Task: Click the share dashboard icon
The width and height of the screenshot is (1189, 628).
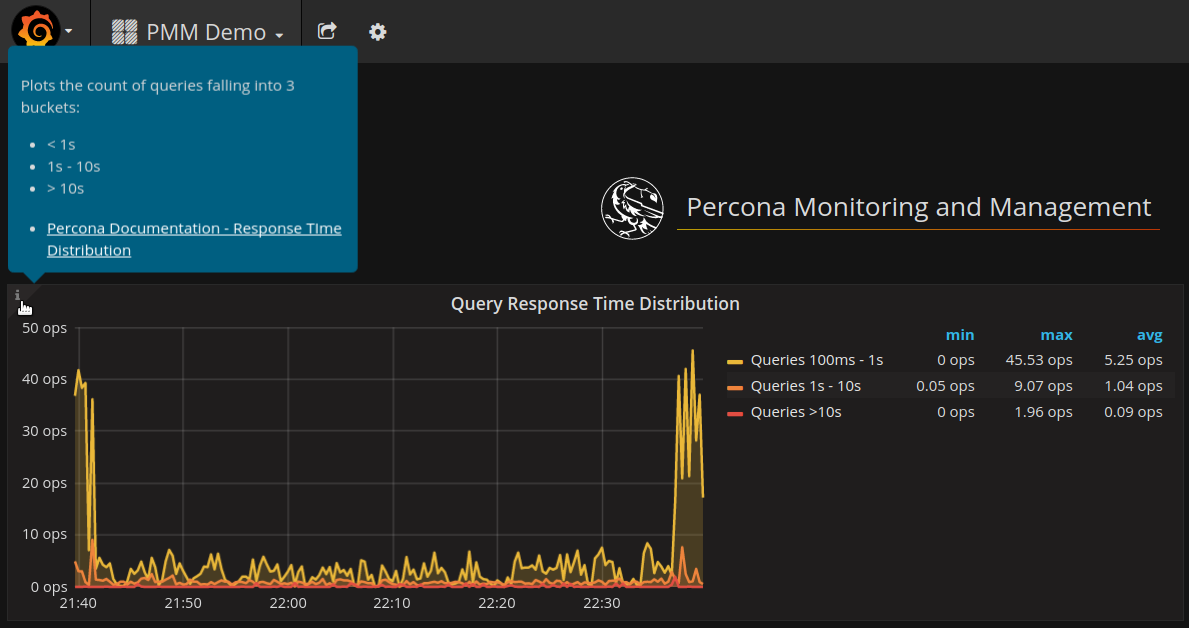Action: 327,31
